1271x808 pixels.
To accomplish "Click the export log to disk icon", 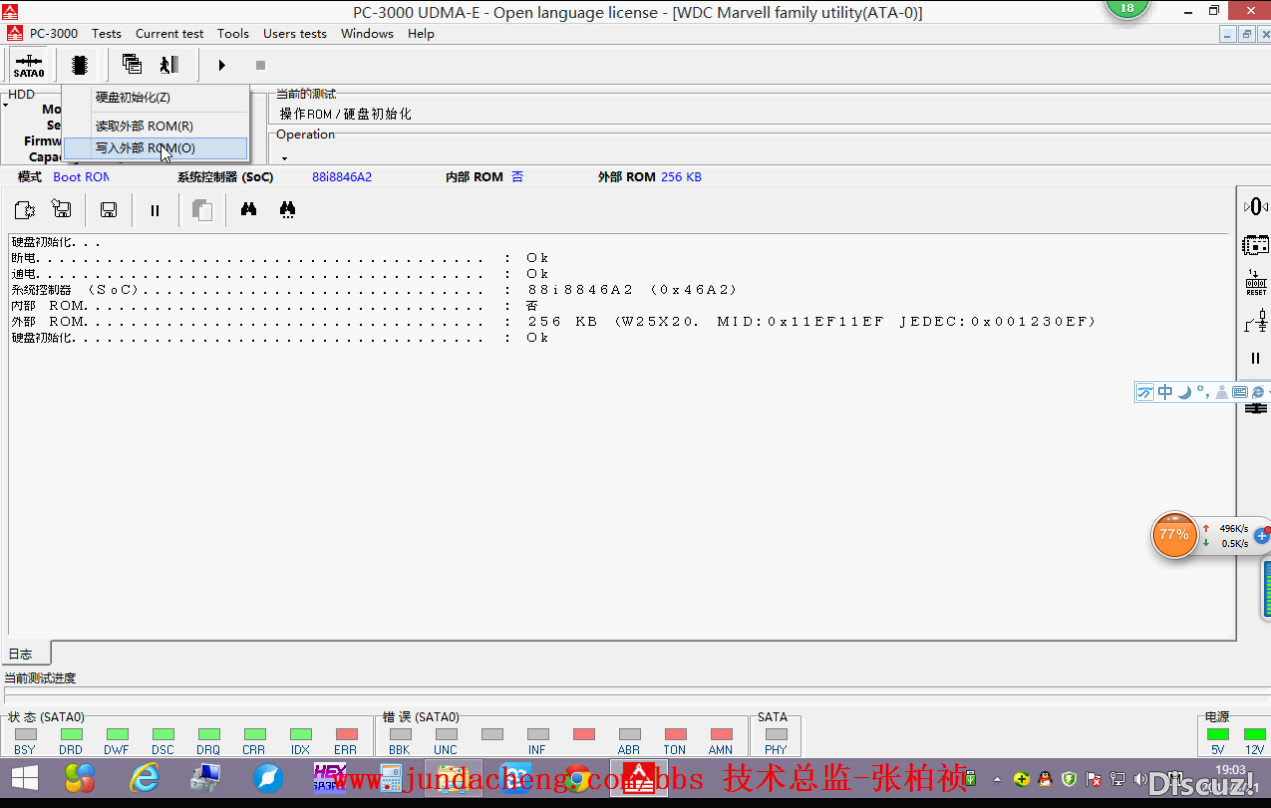I will pyautogui.click(x=62, y=210).
